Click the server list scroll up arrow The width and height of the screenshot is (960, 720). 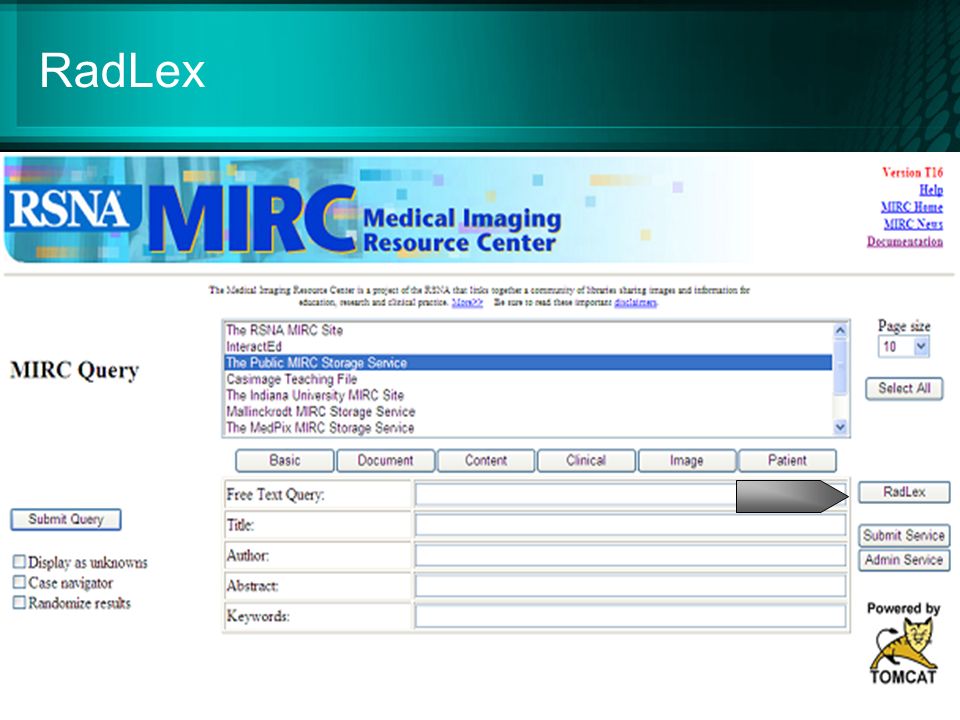pyautogui.click(x=841, y=331)
